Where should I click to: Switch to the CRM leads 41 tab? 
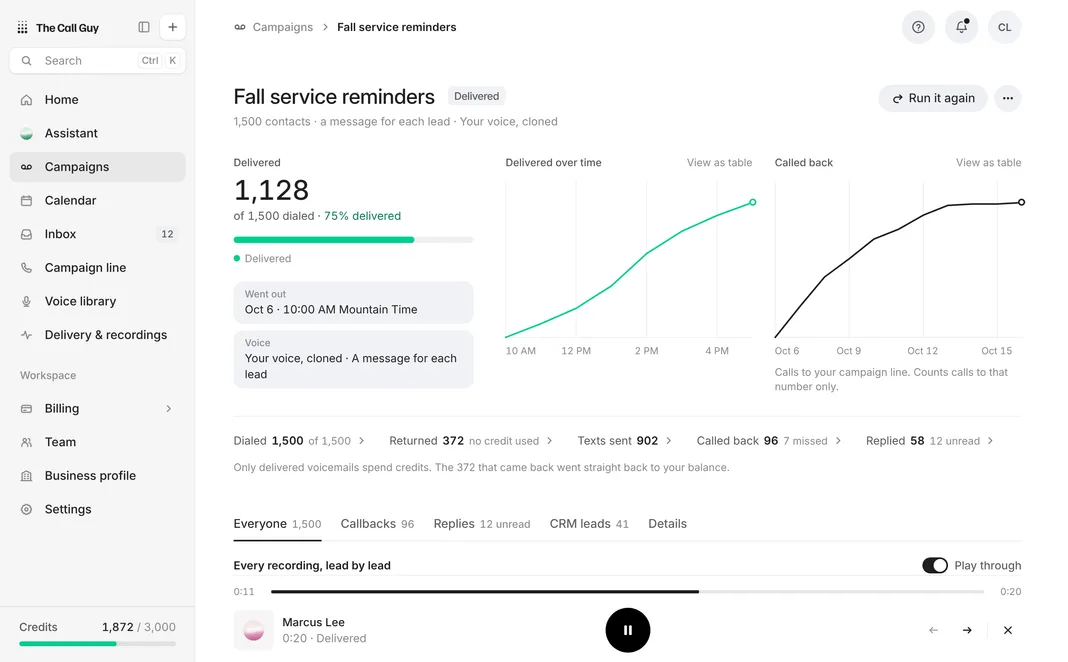tap(589, 524)
